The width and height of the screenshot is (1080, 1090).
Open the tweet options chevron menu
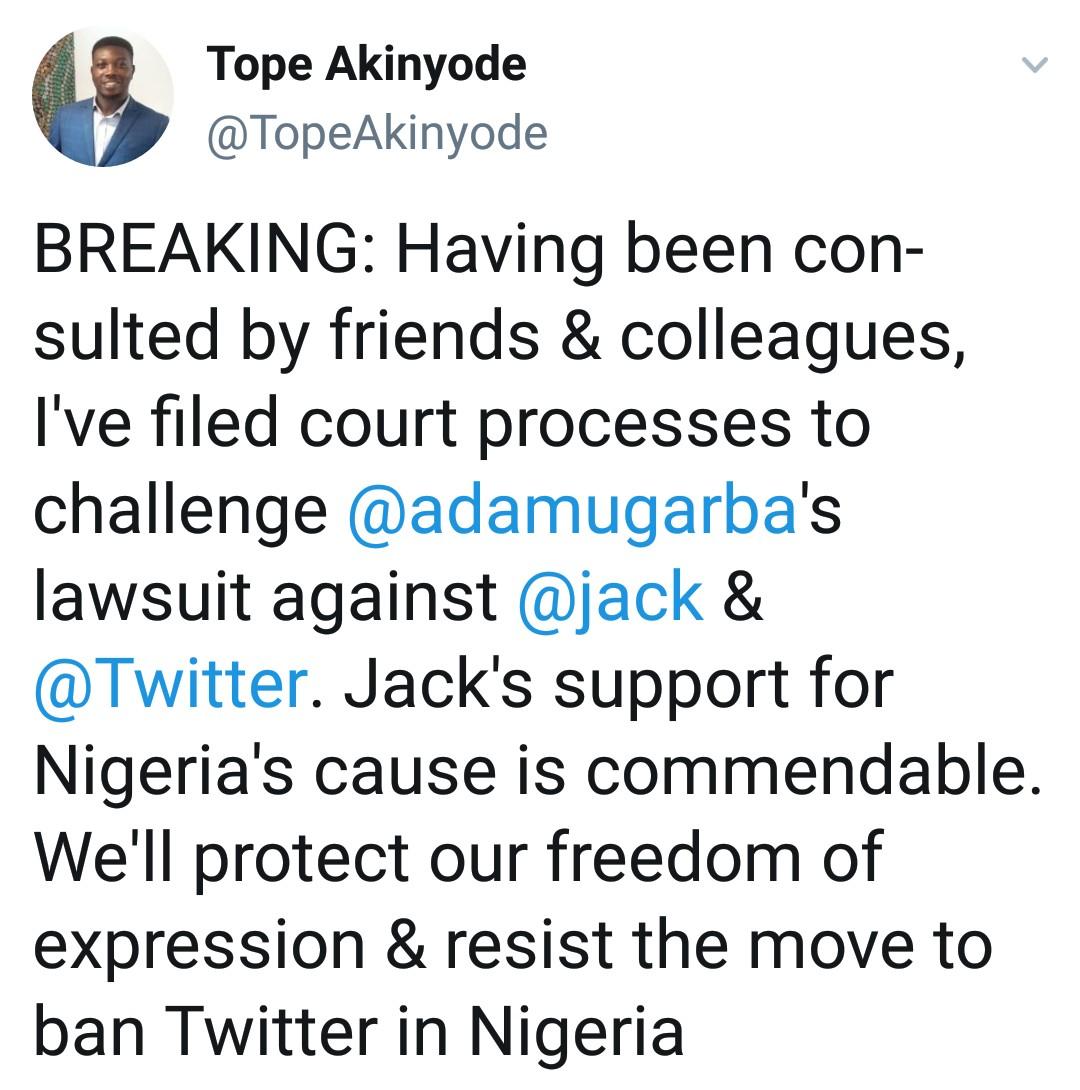tap(1035, 67)
